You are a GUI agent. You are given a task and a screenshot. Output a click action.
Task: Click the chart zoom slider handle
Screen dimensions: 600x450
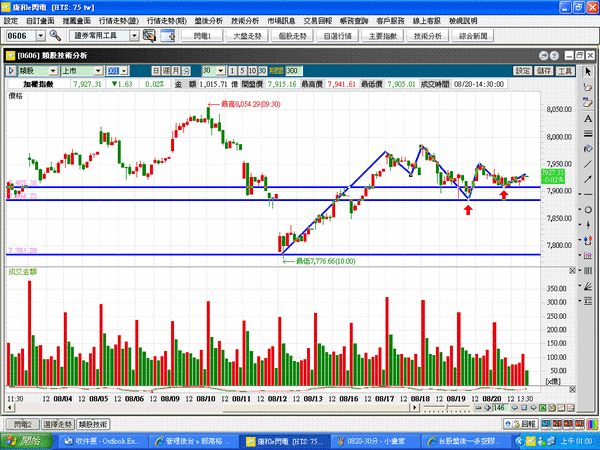pos(449,408)
